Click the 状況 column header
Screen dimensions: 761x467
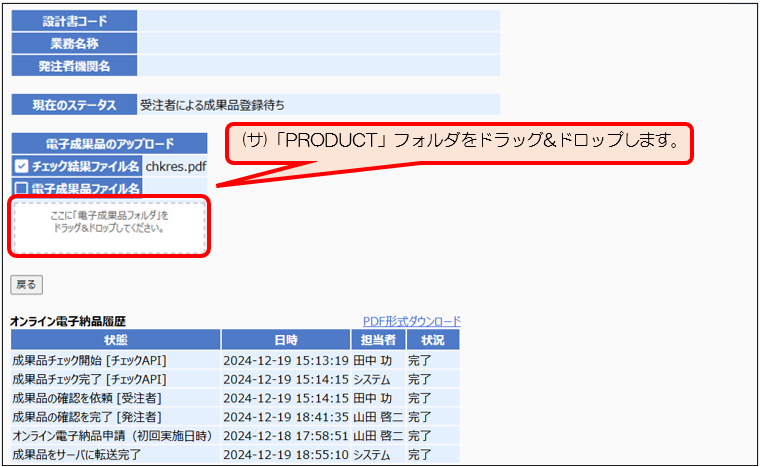(x=433, y=340)
